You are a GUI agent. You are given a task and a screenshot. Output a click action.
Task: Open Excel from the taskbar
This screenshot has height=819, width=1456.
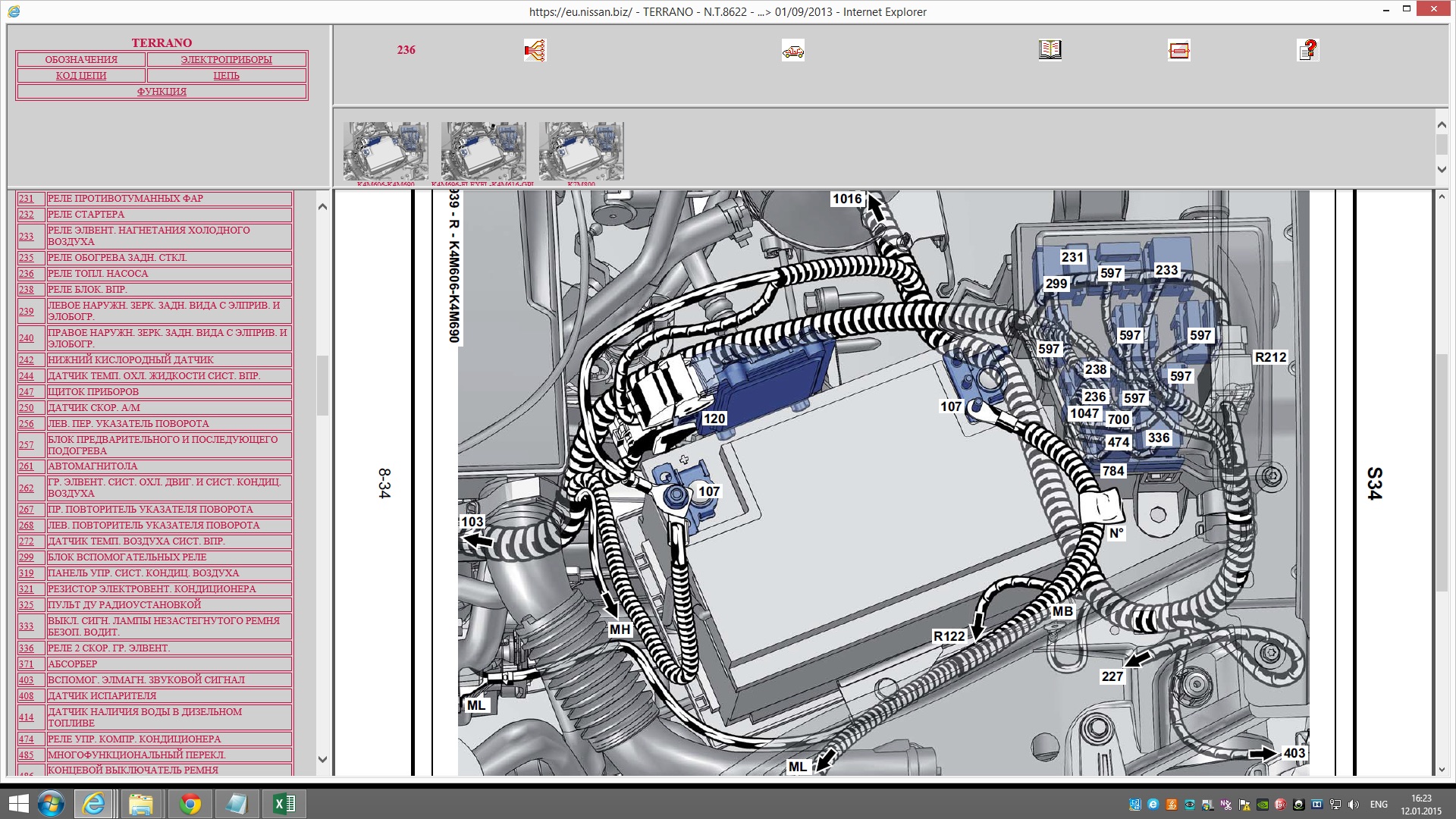(284, 804)
